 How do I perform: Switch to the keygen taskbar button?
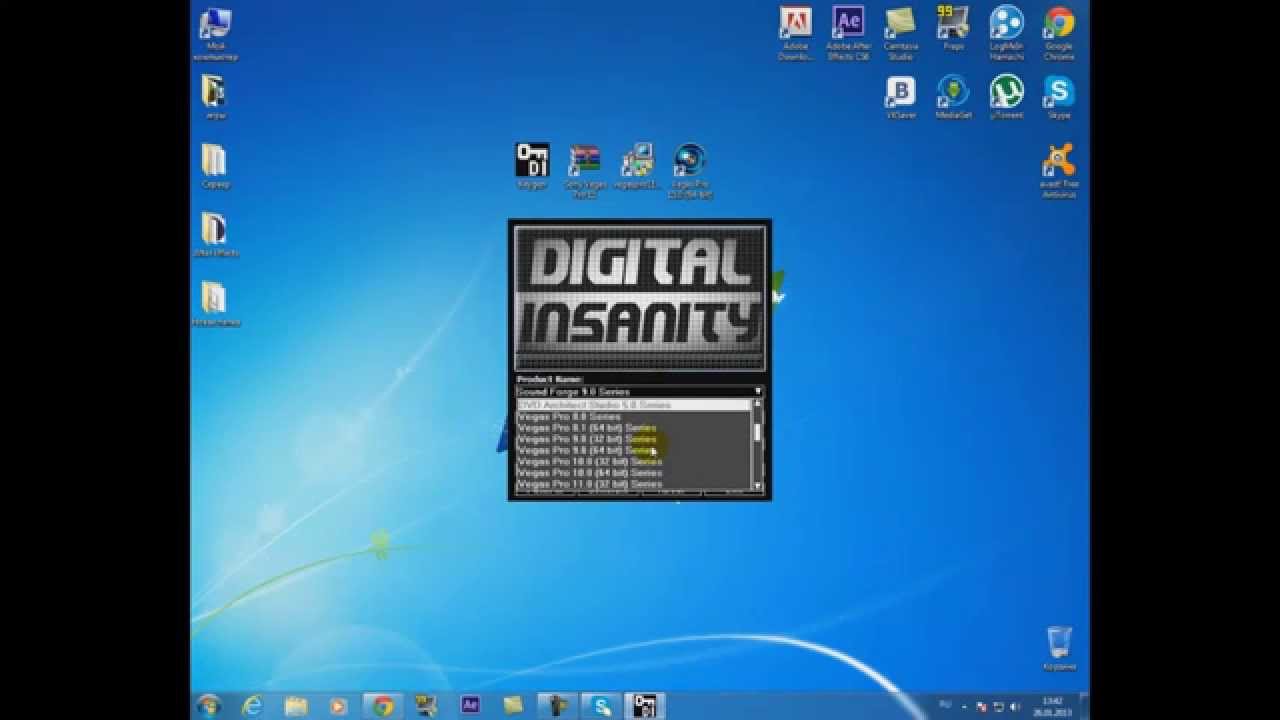click(x=645, y=706)
